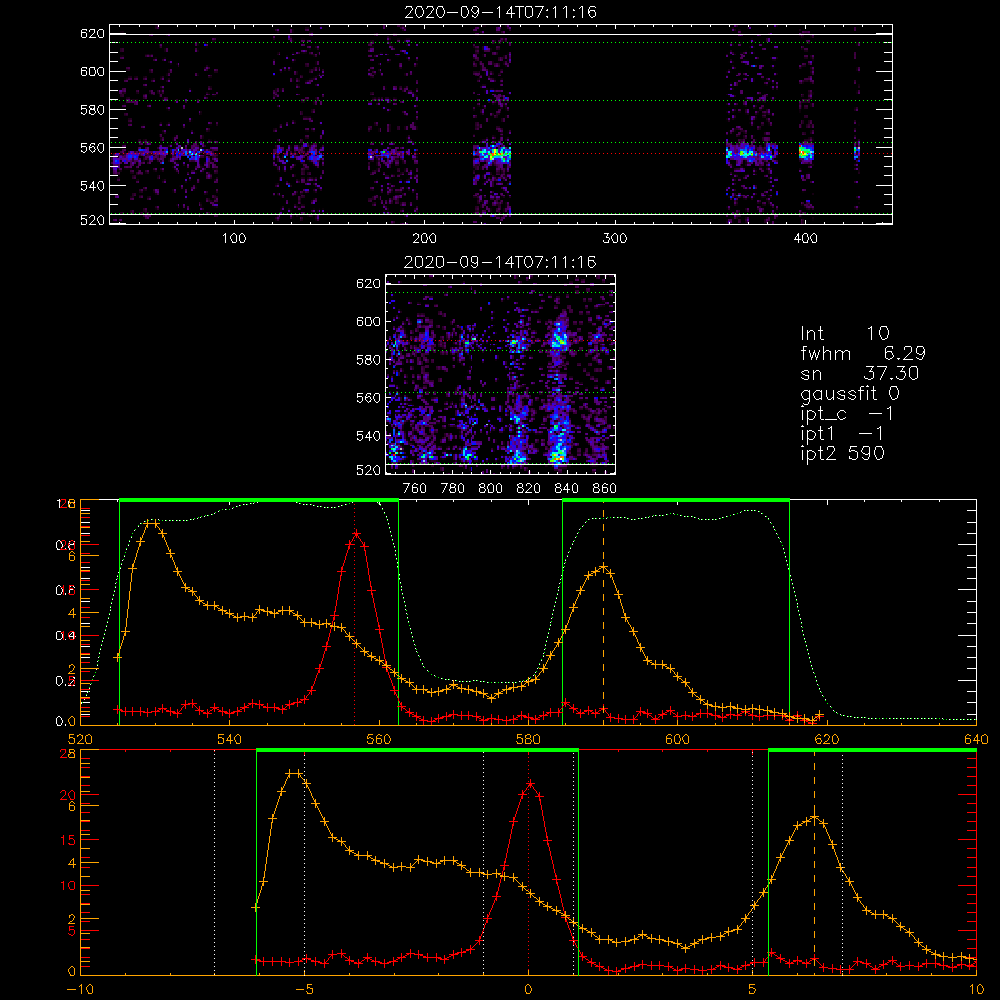Click x-axis label -5 on bottom plot
The height and width of the screenshot is (1000, 1000).
[x=305, y=989]
